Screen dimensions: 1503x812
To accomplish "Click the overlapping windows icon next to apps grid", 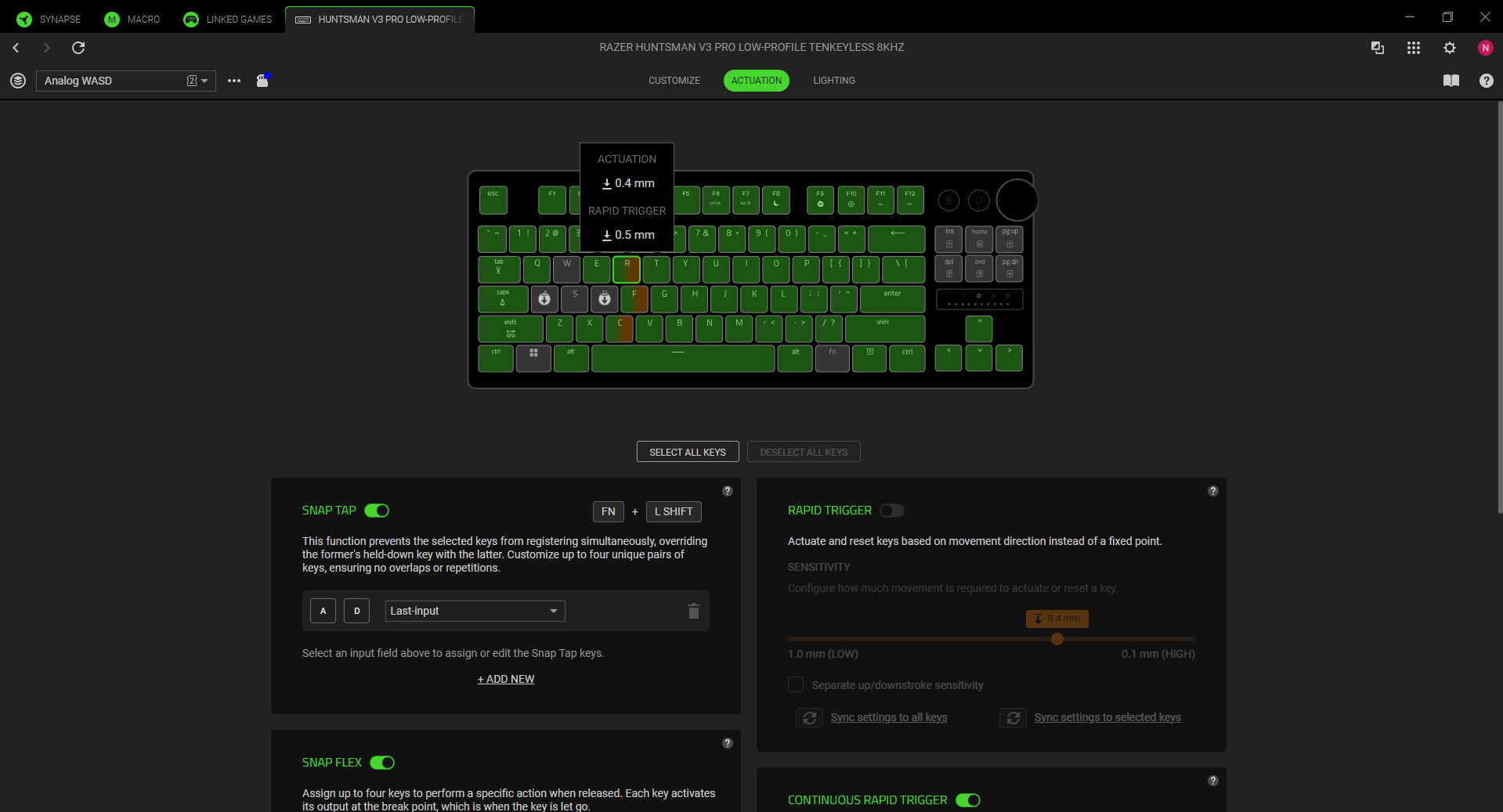I will [1378, 48].
